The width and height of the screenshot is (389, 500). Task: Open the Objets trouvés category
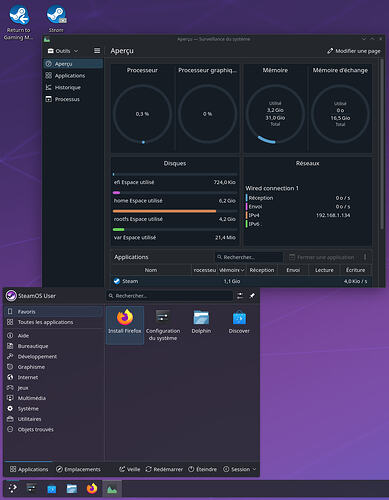(x=54, y=430)
